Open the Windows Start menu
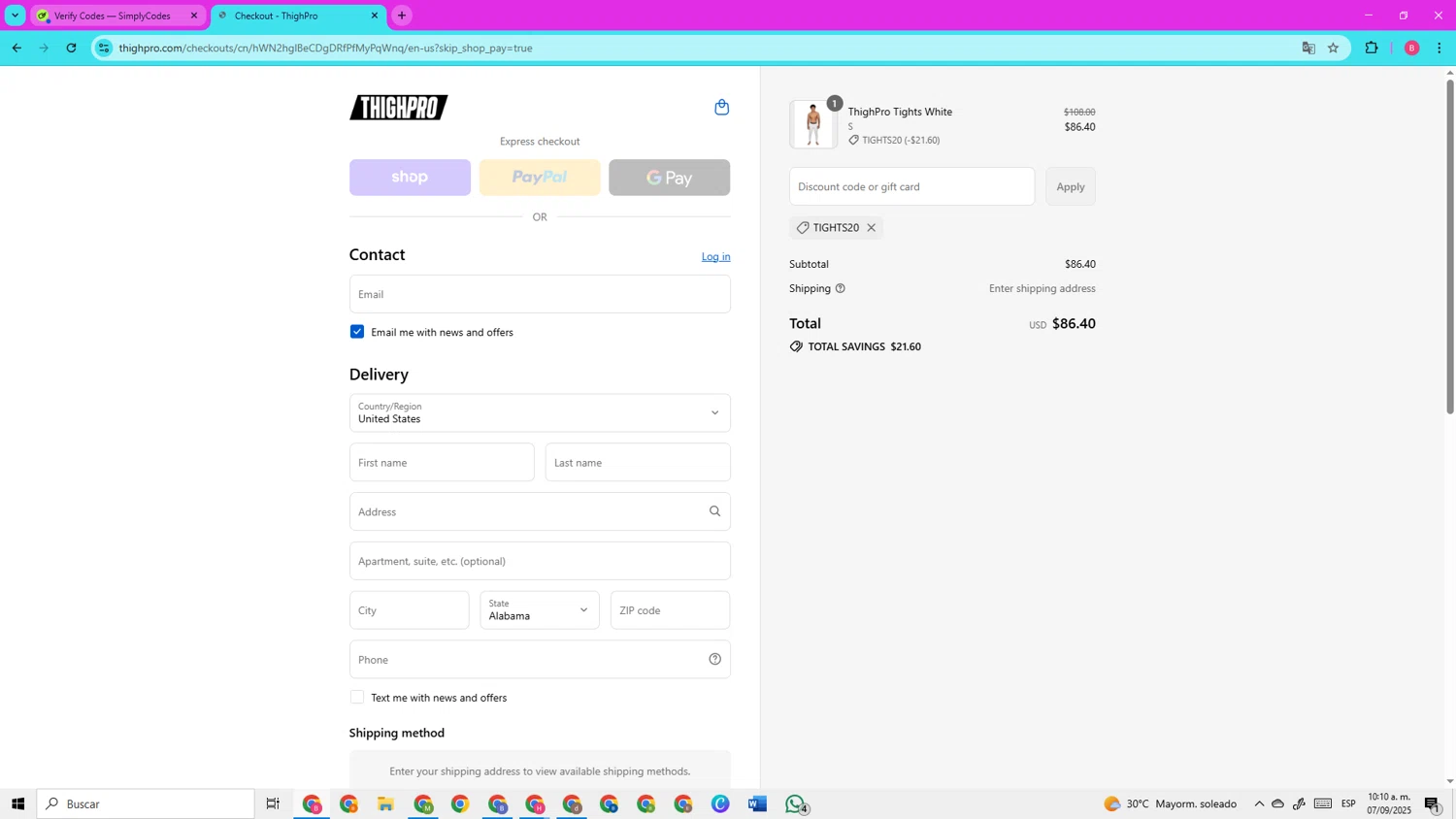 pyautogui.click(x=17, y=803)
